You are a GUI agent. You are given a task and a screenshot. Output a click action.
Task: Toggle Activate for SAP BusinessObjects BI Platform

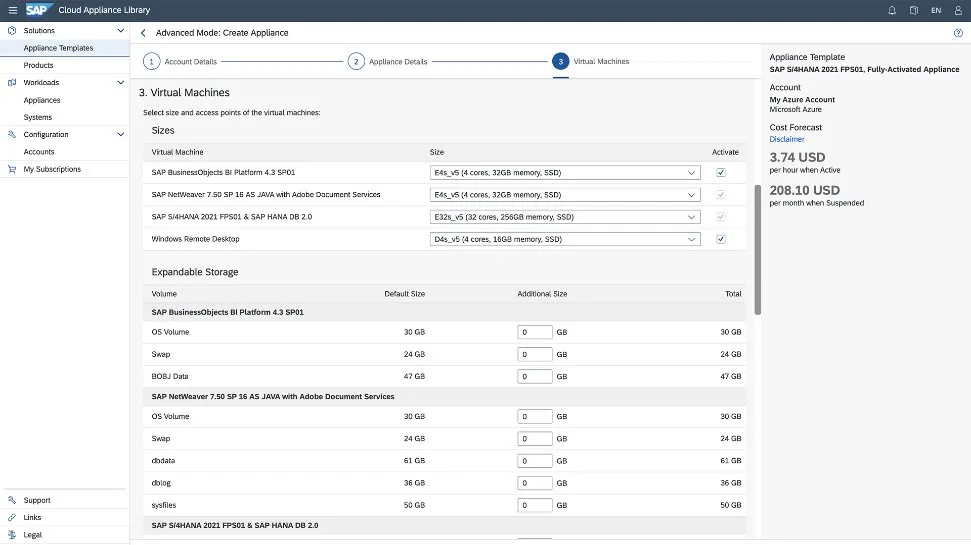(720, 172)
